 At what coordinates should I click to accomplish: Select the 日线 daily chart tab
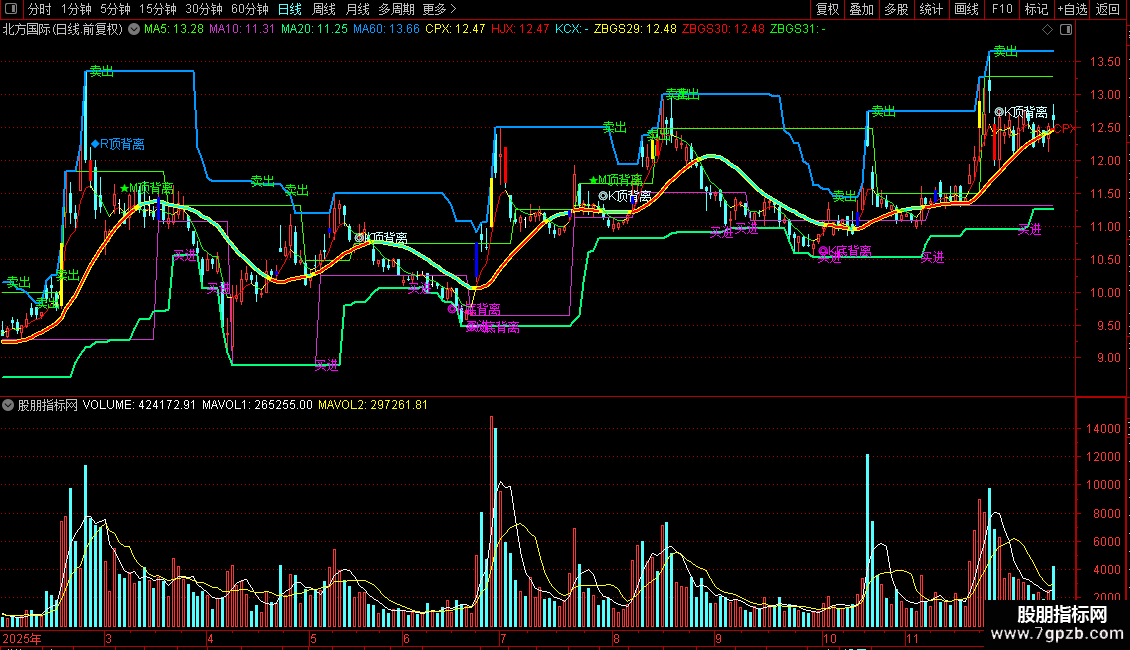click(x=290, y=9)
